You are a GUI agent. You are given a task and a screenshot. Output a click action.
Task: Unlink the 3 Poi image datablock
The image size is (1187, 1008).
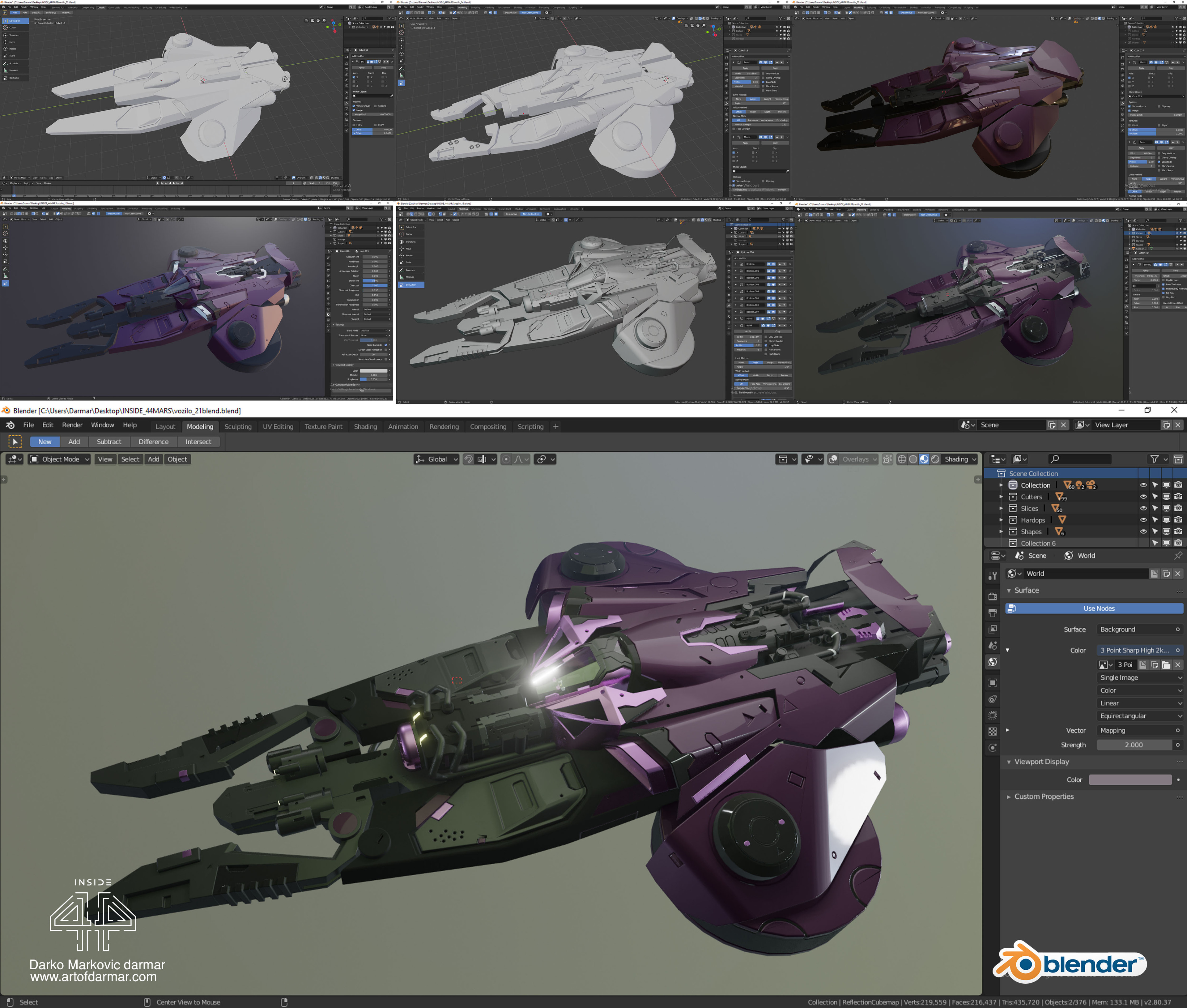(x=1178, y=664)
